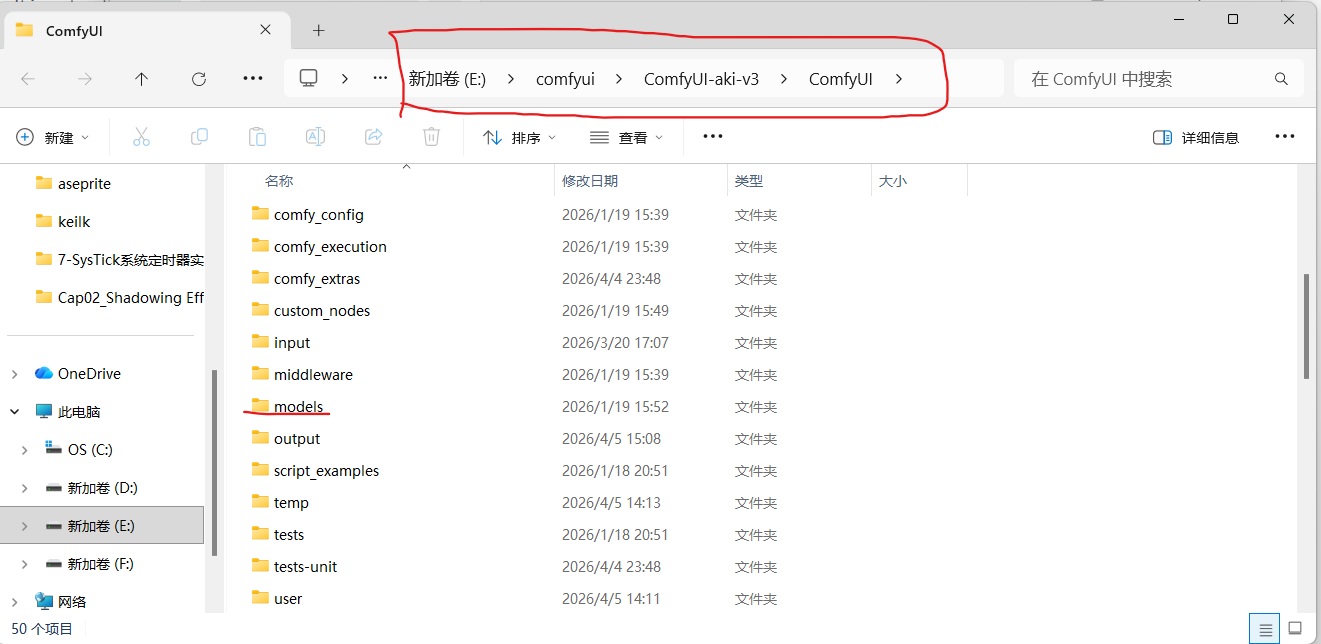Open more options next to refresh button

(x=253, y=79)
